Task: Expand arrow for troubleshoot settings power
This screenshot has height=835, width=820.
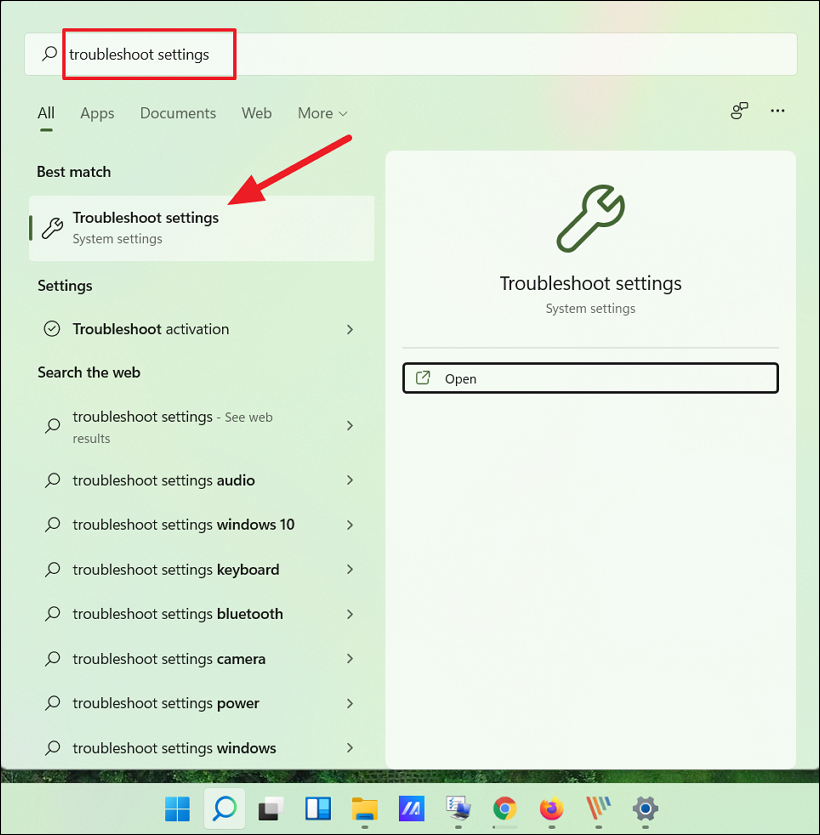Action: point(350,703)
